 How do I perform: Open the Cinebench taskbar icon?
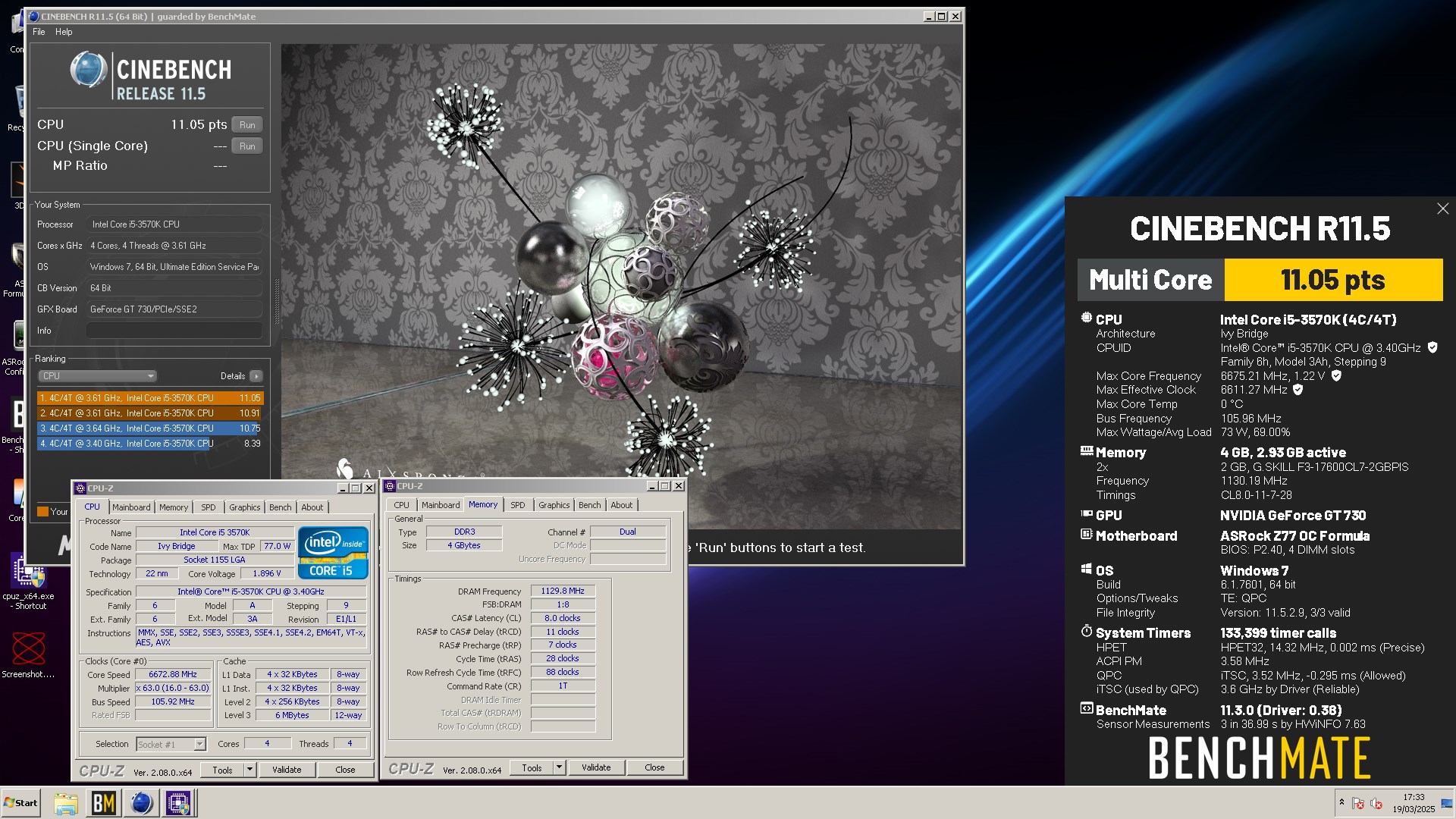pos(141,803)
